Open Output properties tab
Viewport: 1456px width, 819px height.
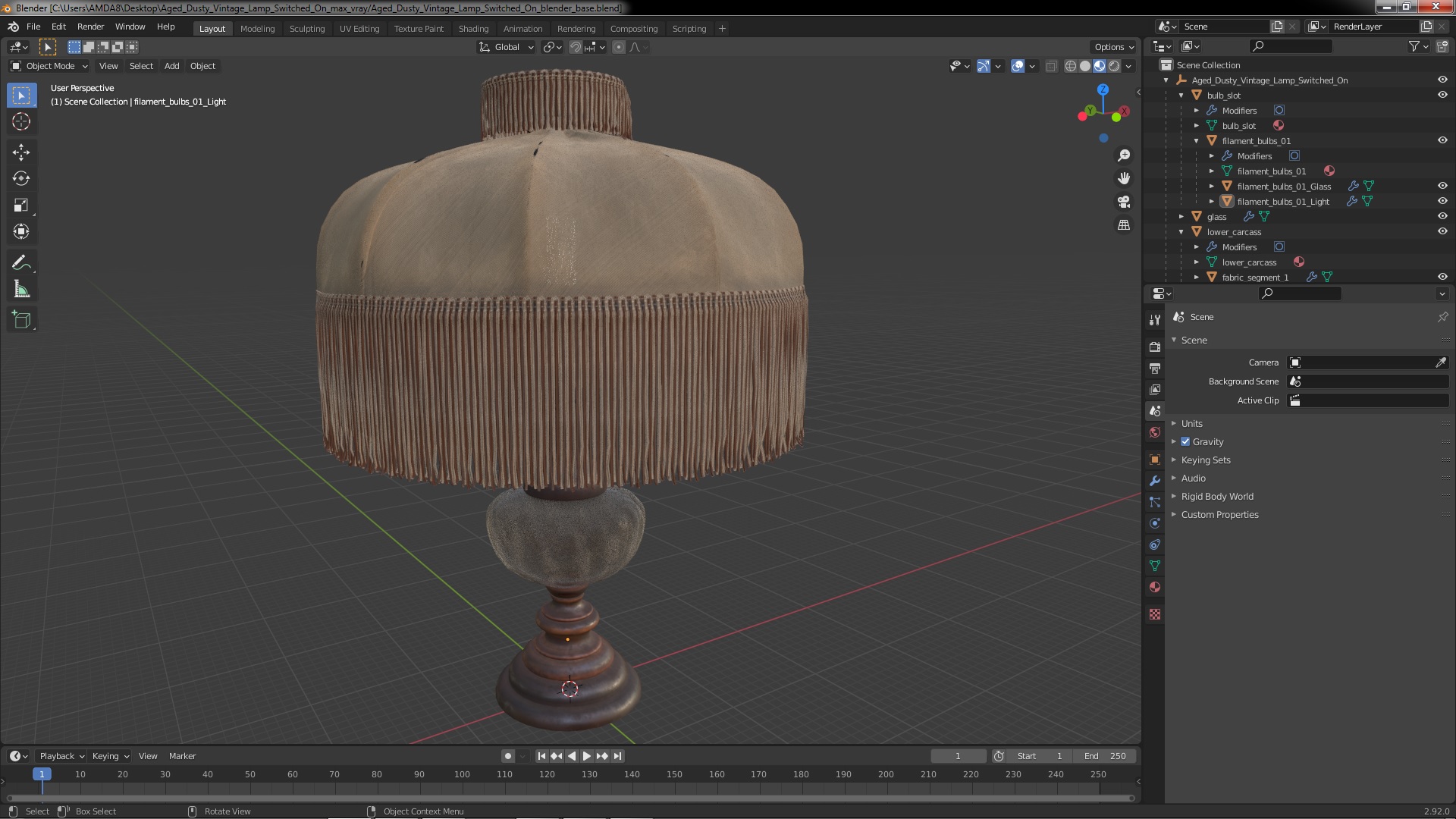(x=1154, y=368)
